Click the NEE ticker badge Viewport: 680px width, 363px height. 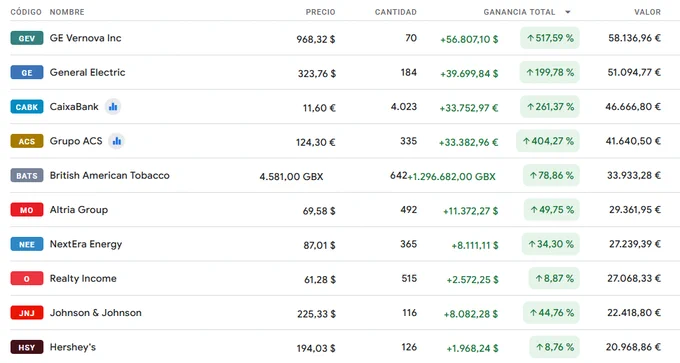click(27, 244)
